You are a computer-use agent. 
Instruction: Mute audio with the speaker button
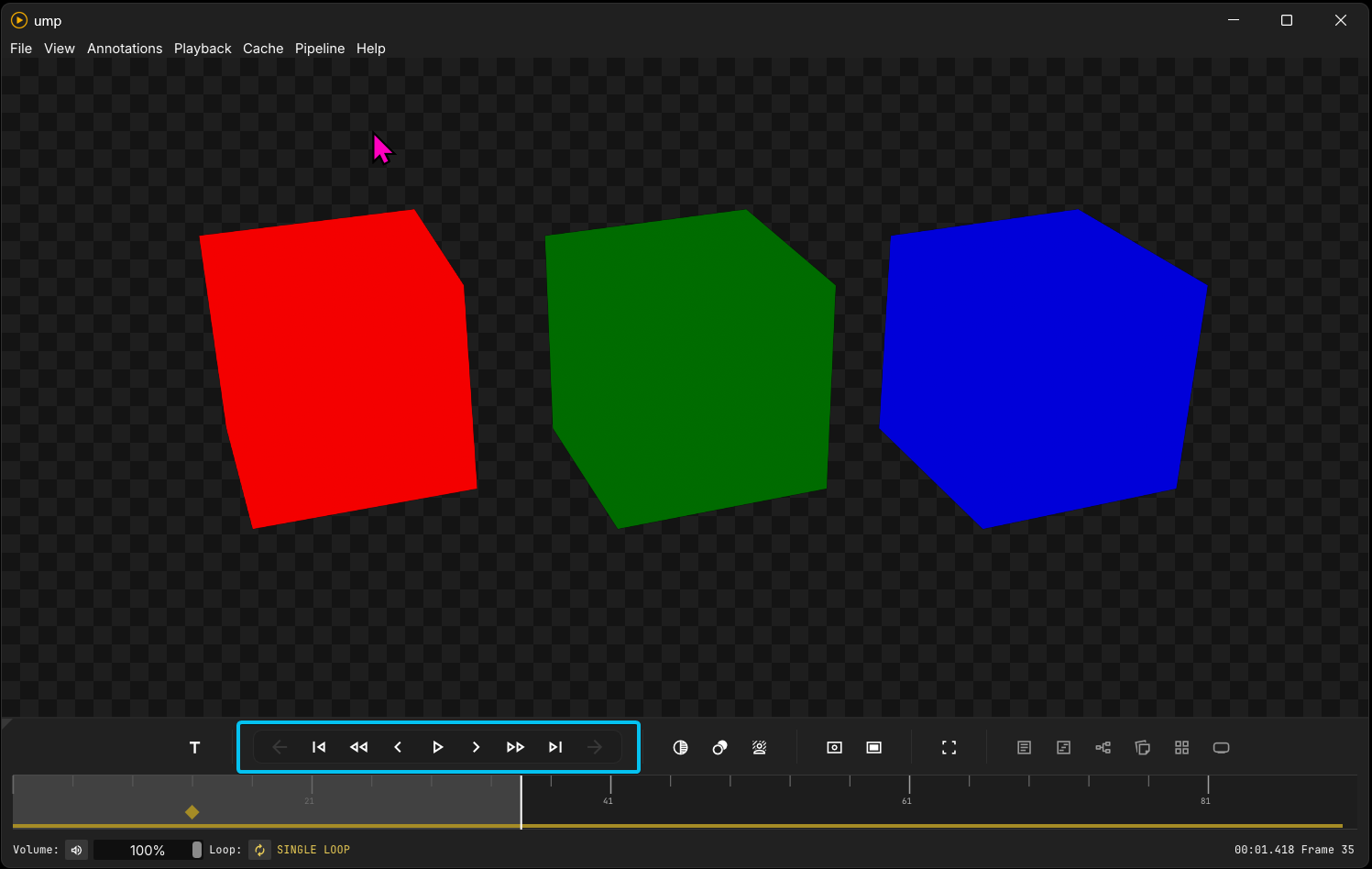click(77, 850)
